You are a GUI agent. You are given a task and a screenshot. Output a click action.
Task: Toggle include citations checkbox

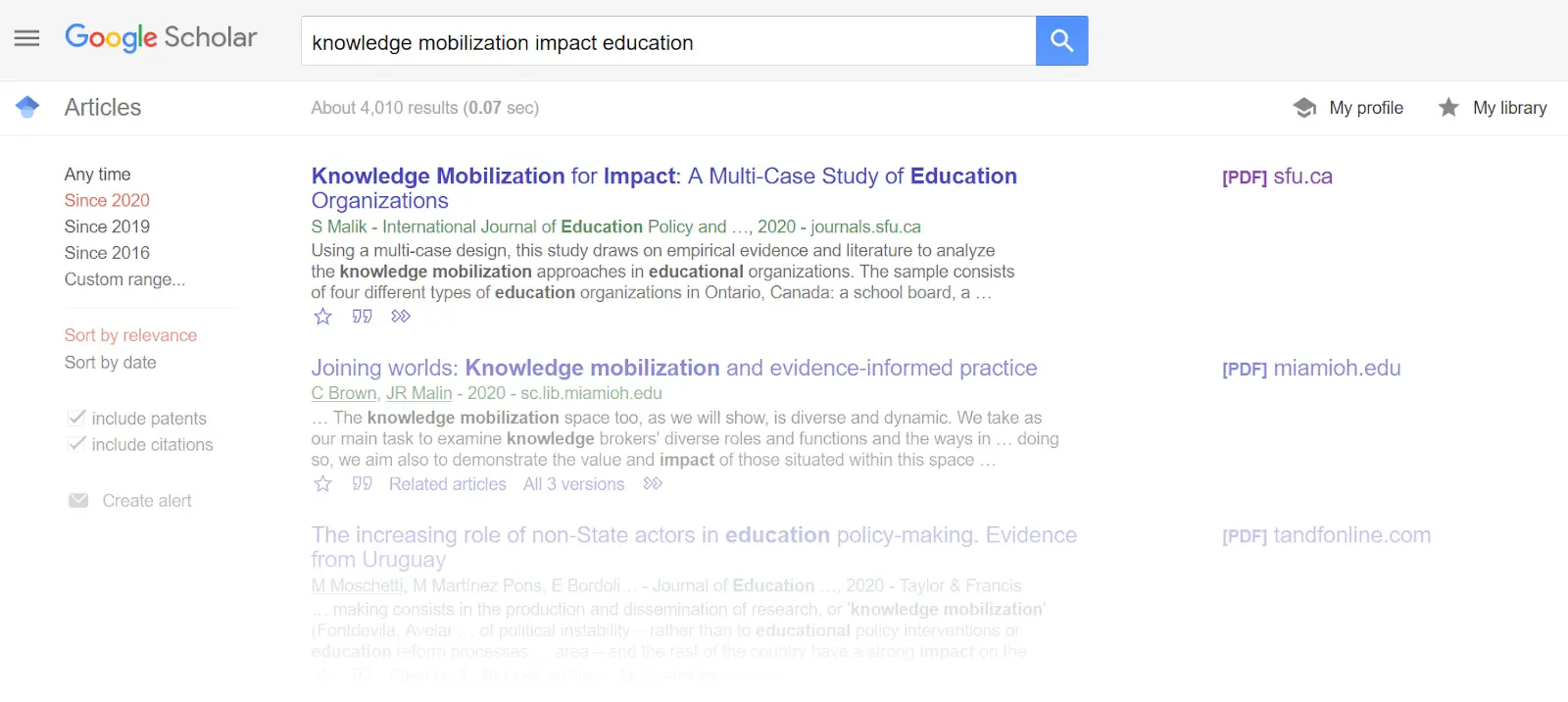click(x=76, y=444)
